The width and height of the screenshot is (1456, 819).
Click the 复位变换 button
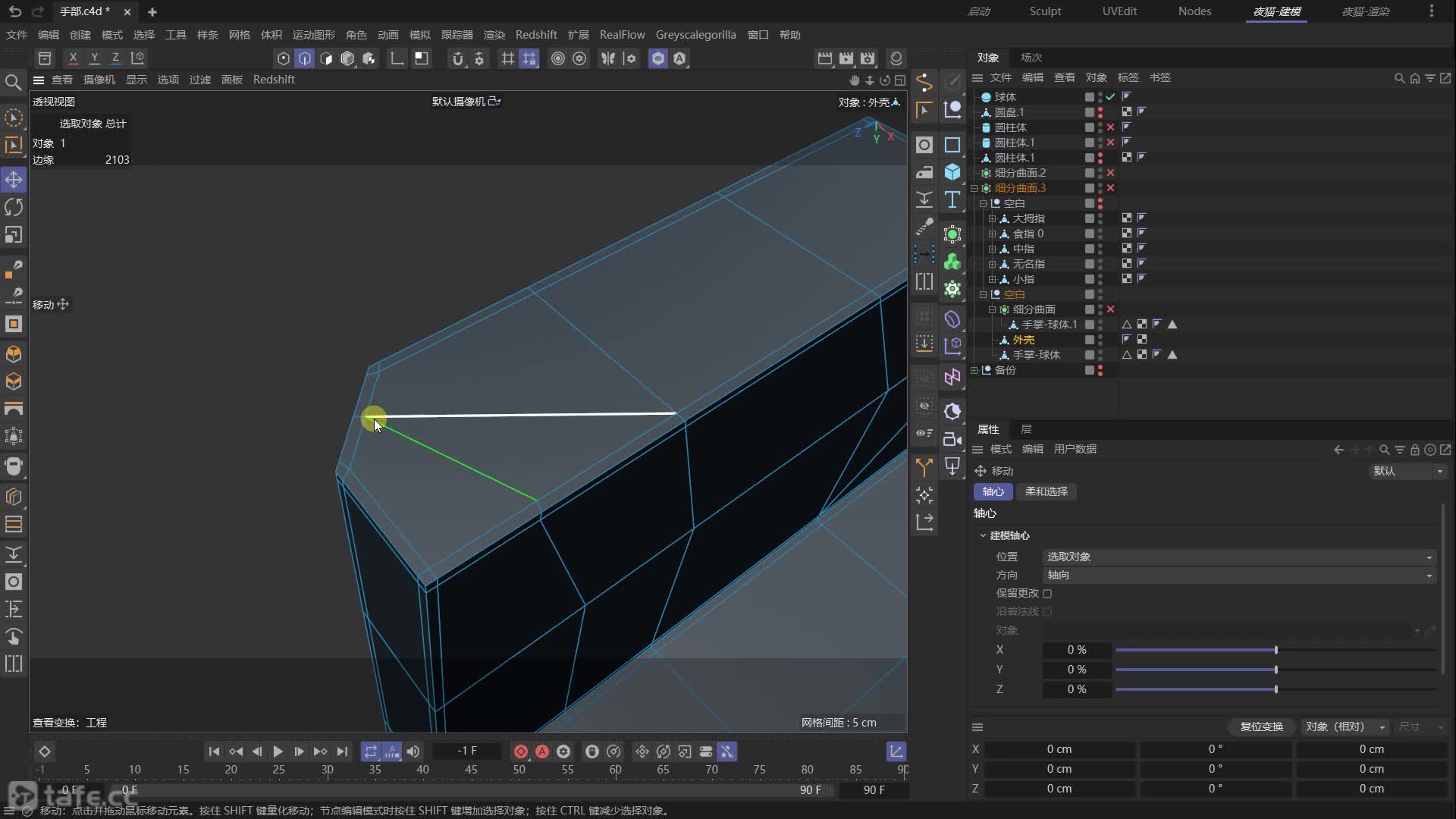(1262, 726)
